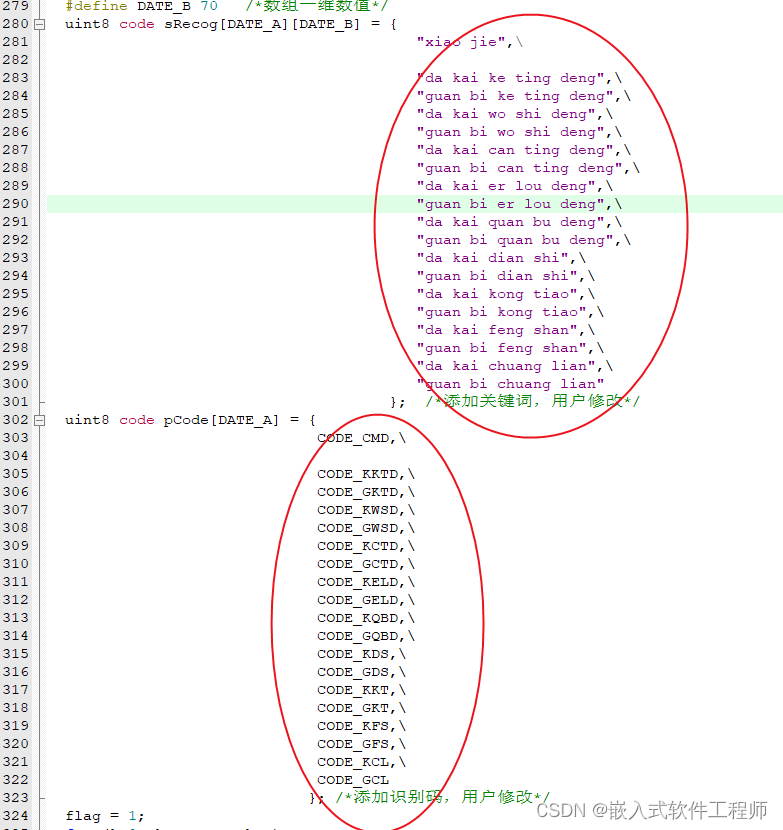The width and height of the screenshot is (783, 830).
Task: Click the CODE_GCTD entry
Action: (x=357, y=564)
